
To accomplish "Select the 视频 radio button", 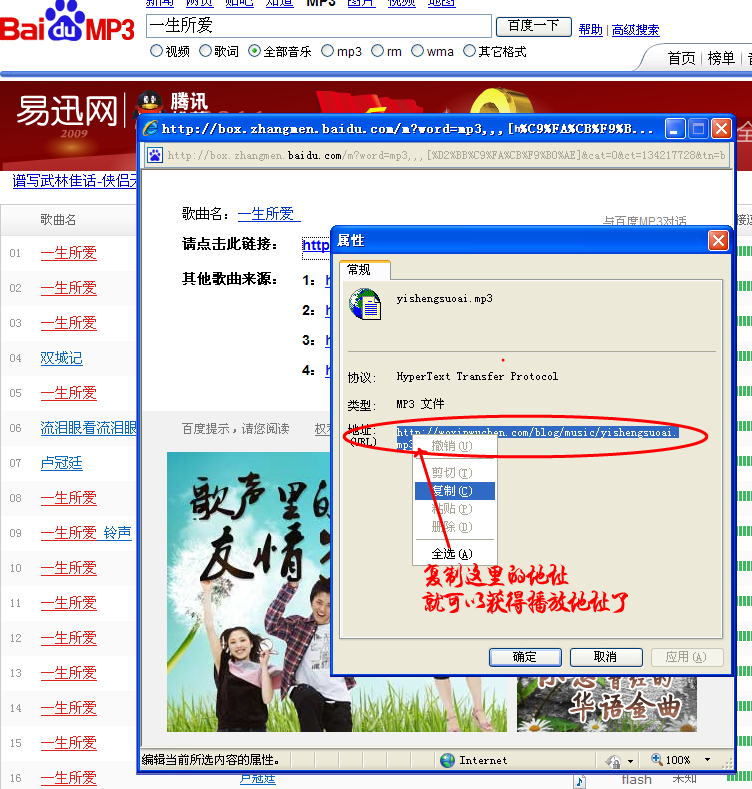I will coord(157,51).
